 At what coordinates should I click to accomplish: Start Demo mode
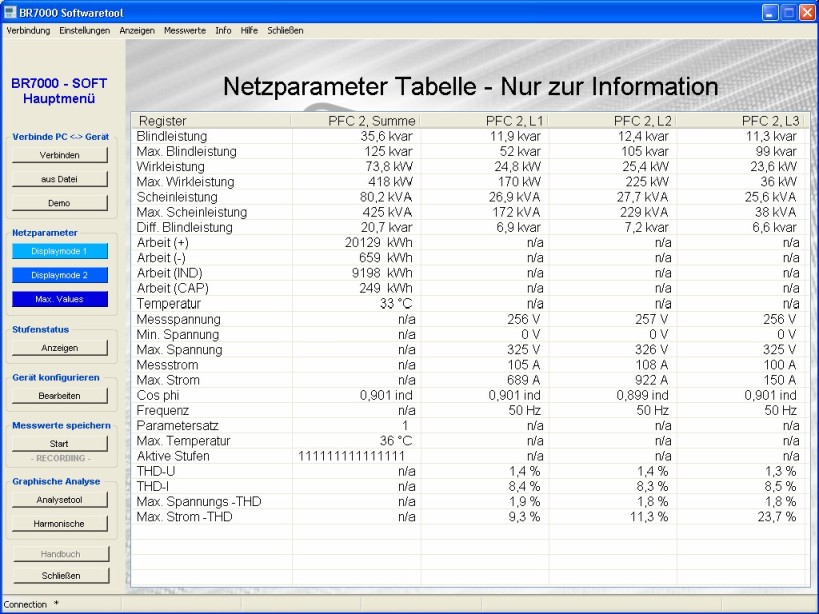coord(60,203)
